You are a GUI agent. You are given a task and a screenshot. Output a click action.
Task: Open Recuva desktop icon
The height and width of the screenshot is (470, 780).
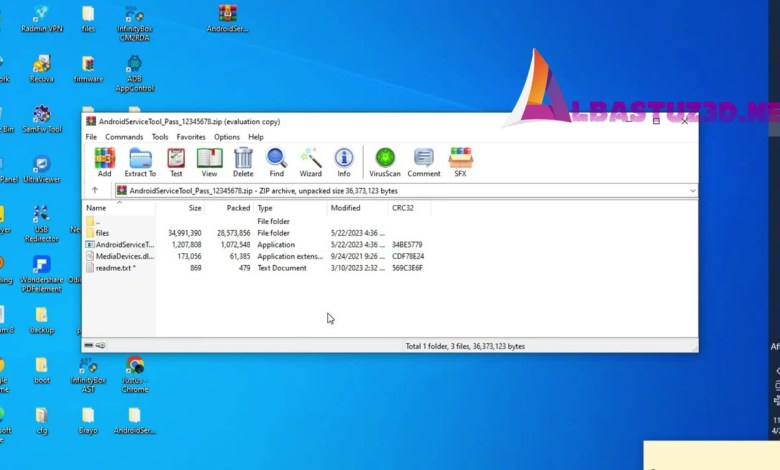point(42,69)
